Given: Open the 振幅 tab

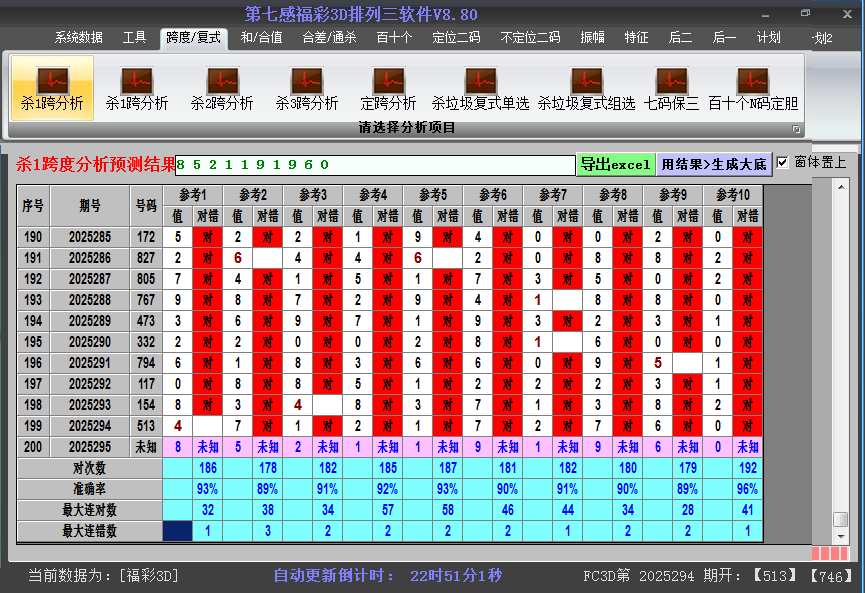Looking at the screenshot, I should tap(593, 38).
